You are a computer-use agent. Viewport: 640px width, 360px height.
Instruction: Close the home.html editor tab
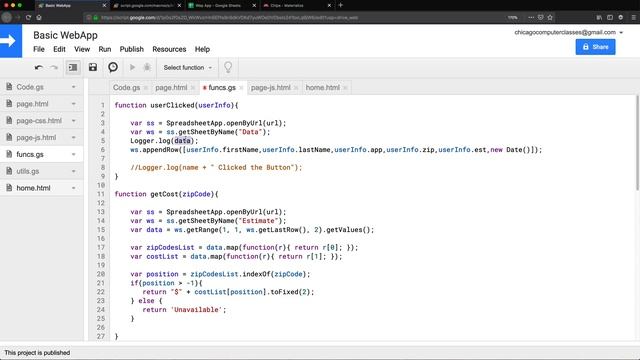[x=345, y=88]
